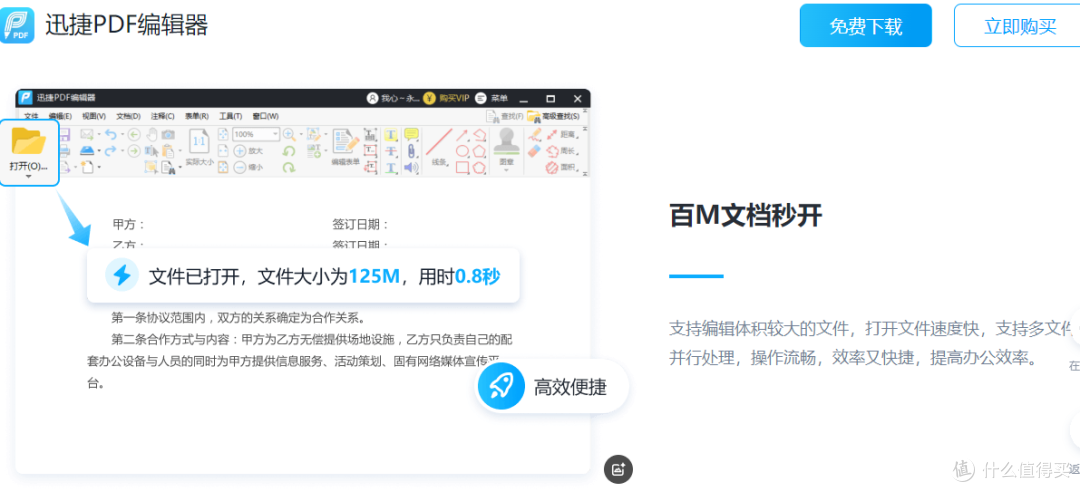Click the 实际大小 1:1 page button
1080x492 pixels.
(200, 147)
